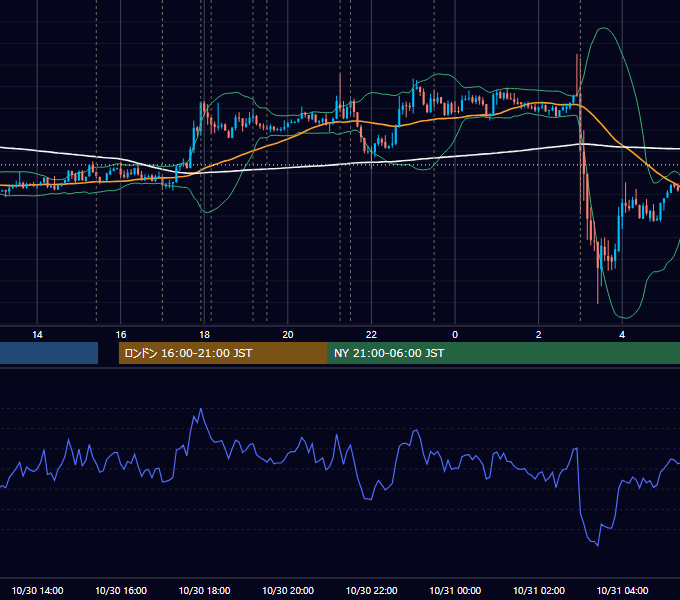Click the 18 hour label on the chart axis
Viewport: 680px width, 600px height.
(x=204, y=335)
